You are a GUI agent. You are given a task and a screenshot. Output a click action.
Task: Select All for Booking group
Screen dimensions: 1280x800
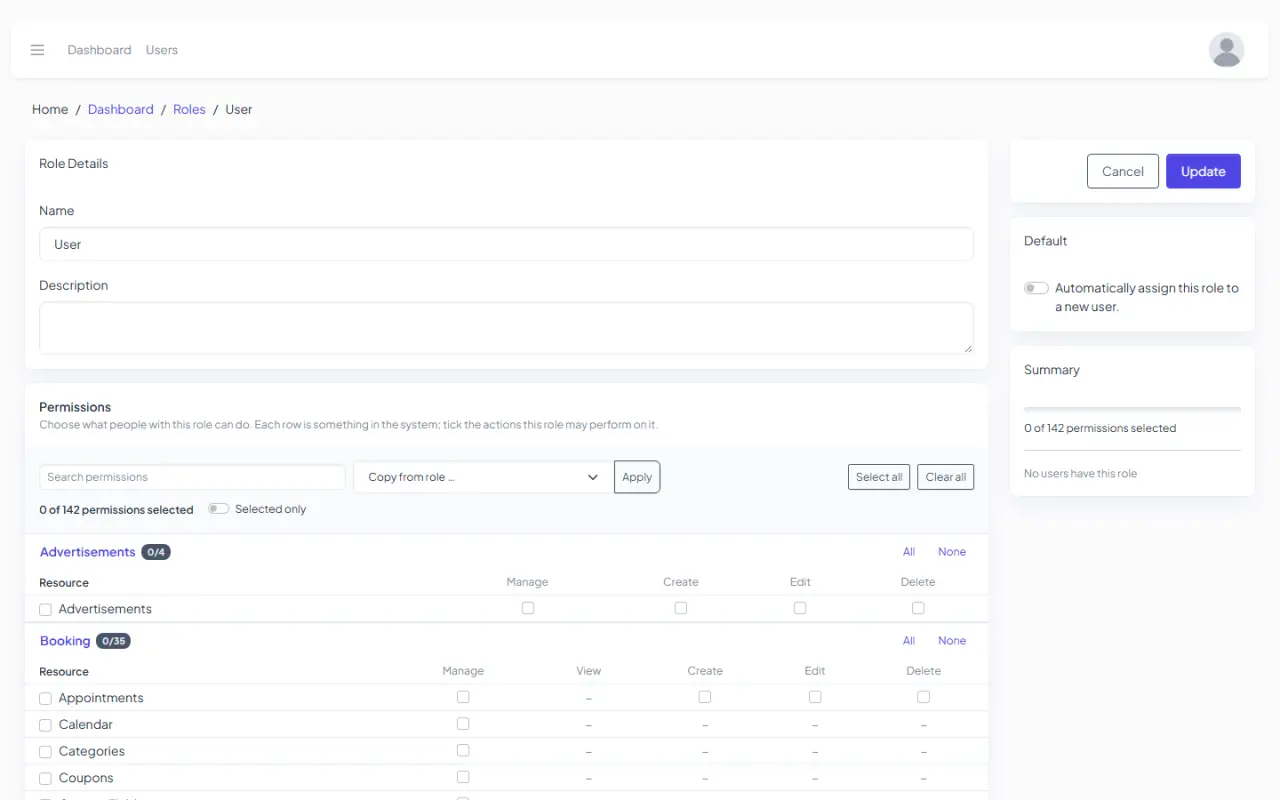point(909,641)
